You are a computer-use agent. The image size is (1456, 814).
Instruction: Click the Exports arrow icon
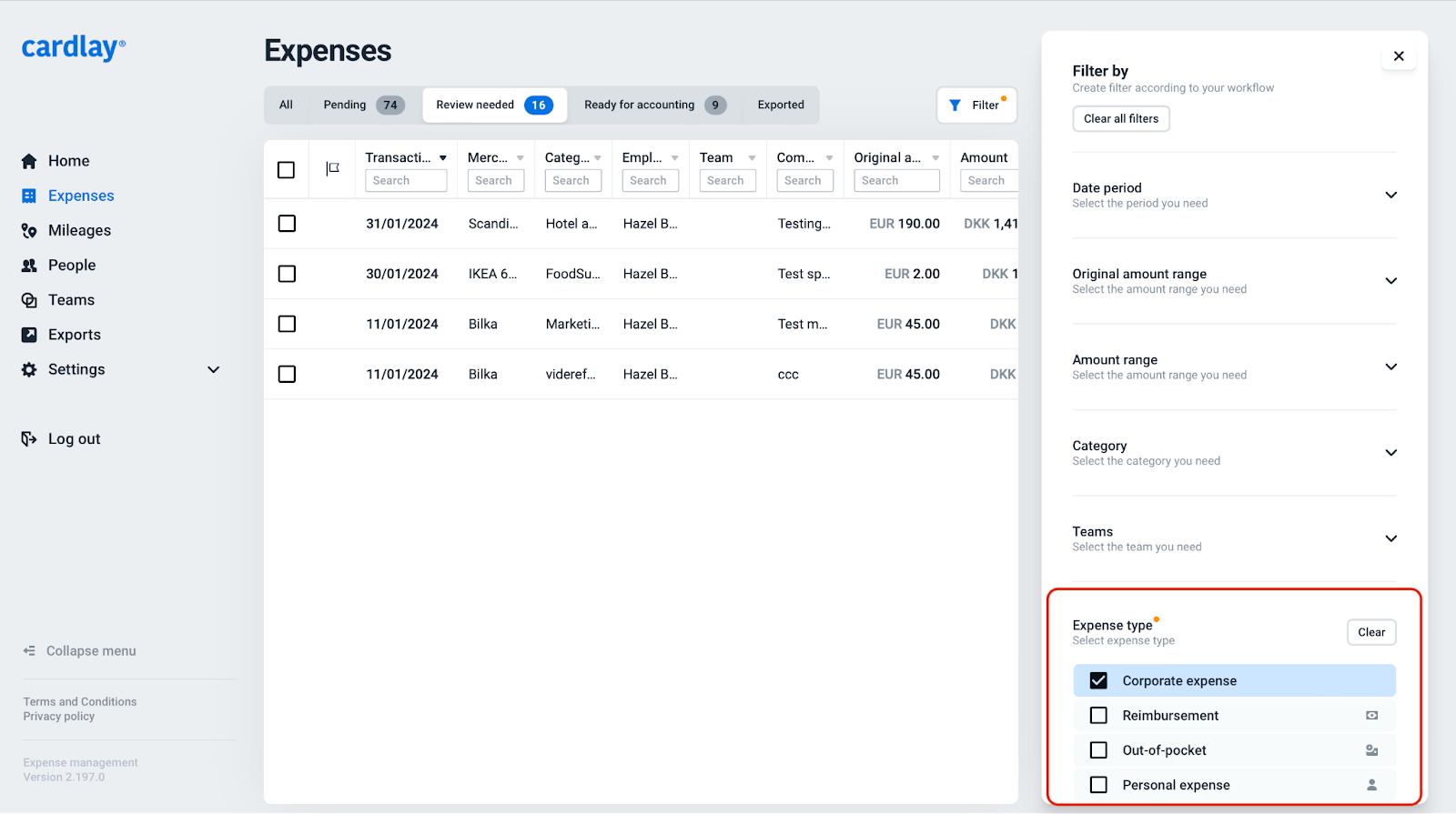[x=29, y=335]
